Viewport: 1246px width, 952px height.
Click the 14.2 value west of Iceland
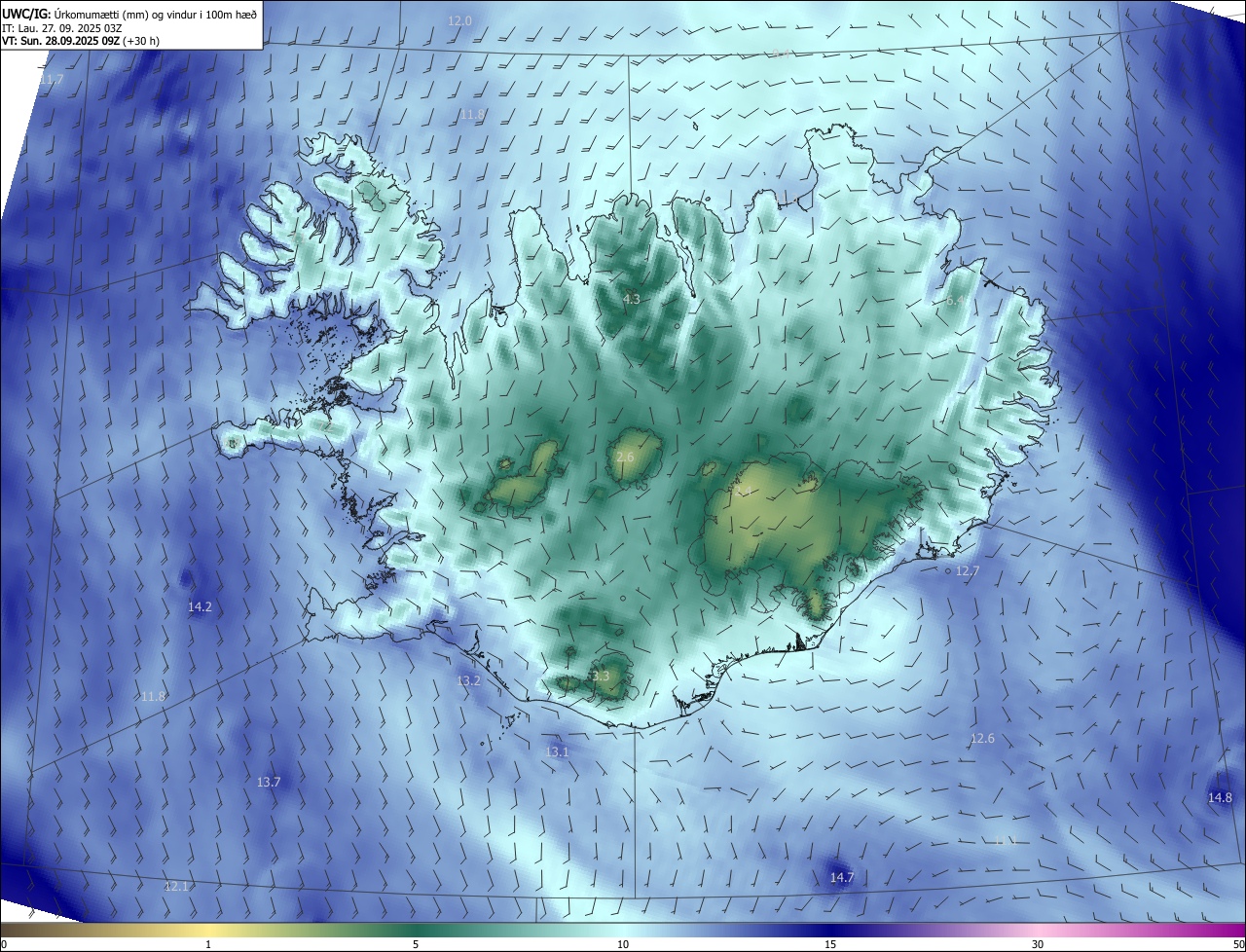point(200,606)
